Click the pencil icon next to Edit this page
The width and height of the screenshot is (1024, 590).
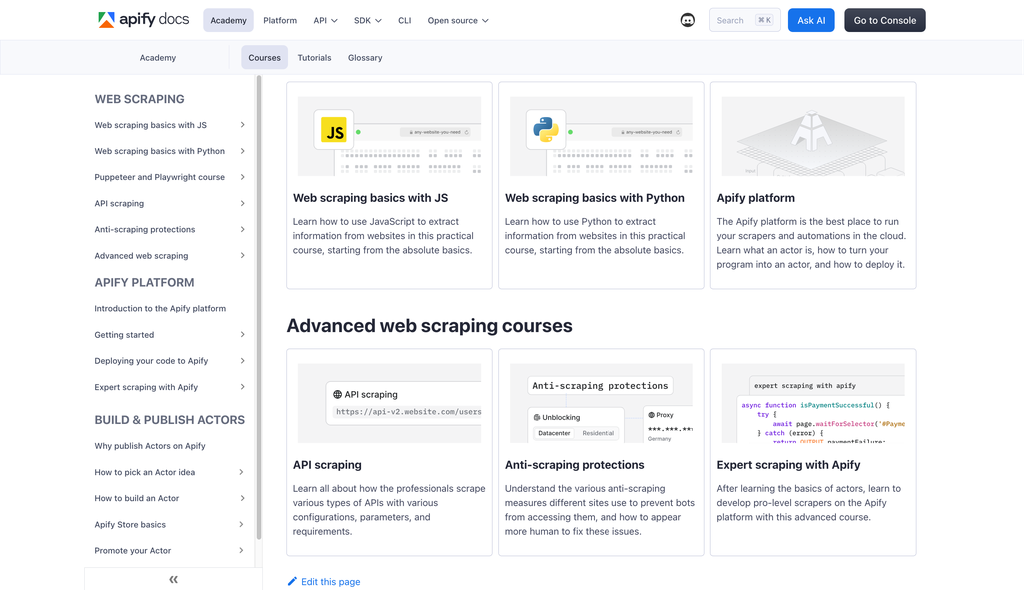[292, 581]
